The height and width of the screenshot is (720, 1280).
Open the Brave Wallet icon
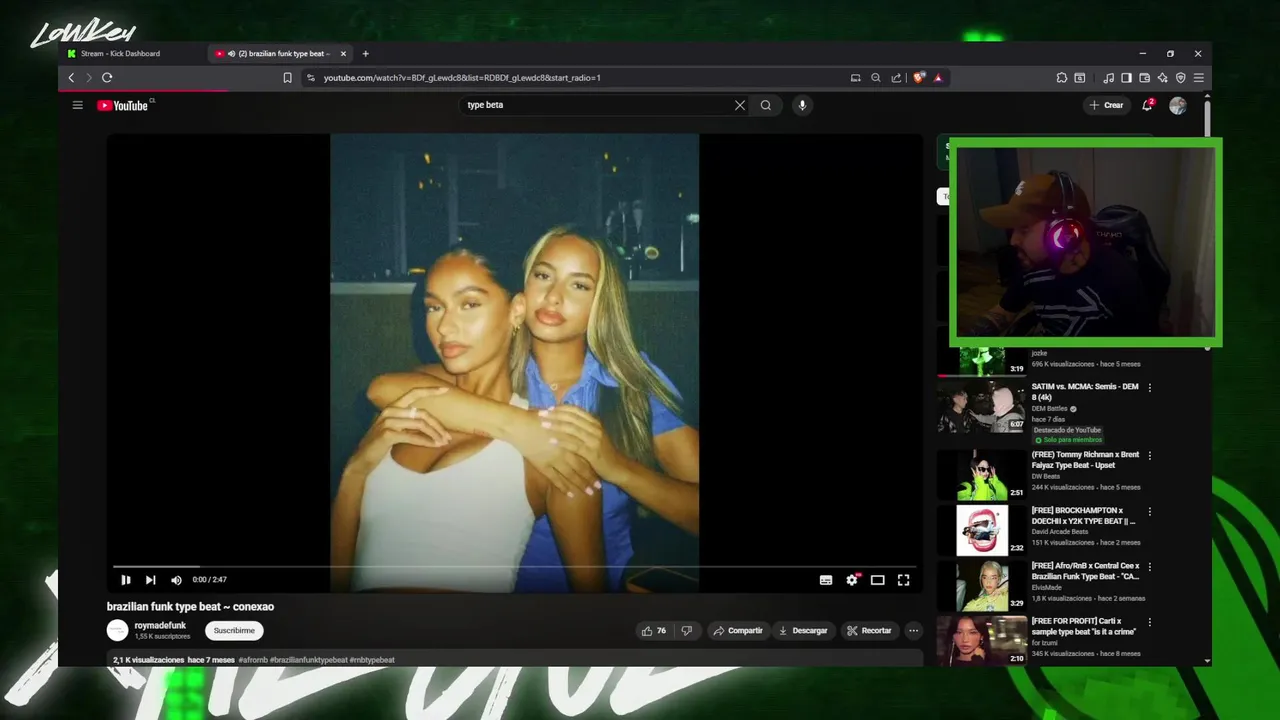coord(1144,78)
